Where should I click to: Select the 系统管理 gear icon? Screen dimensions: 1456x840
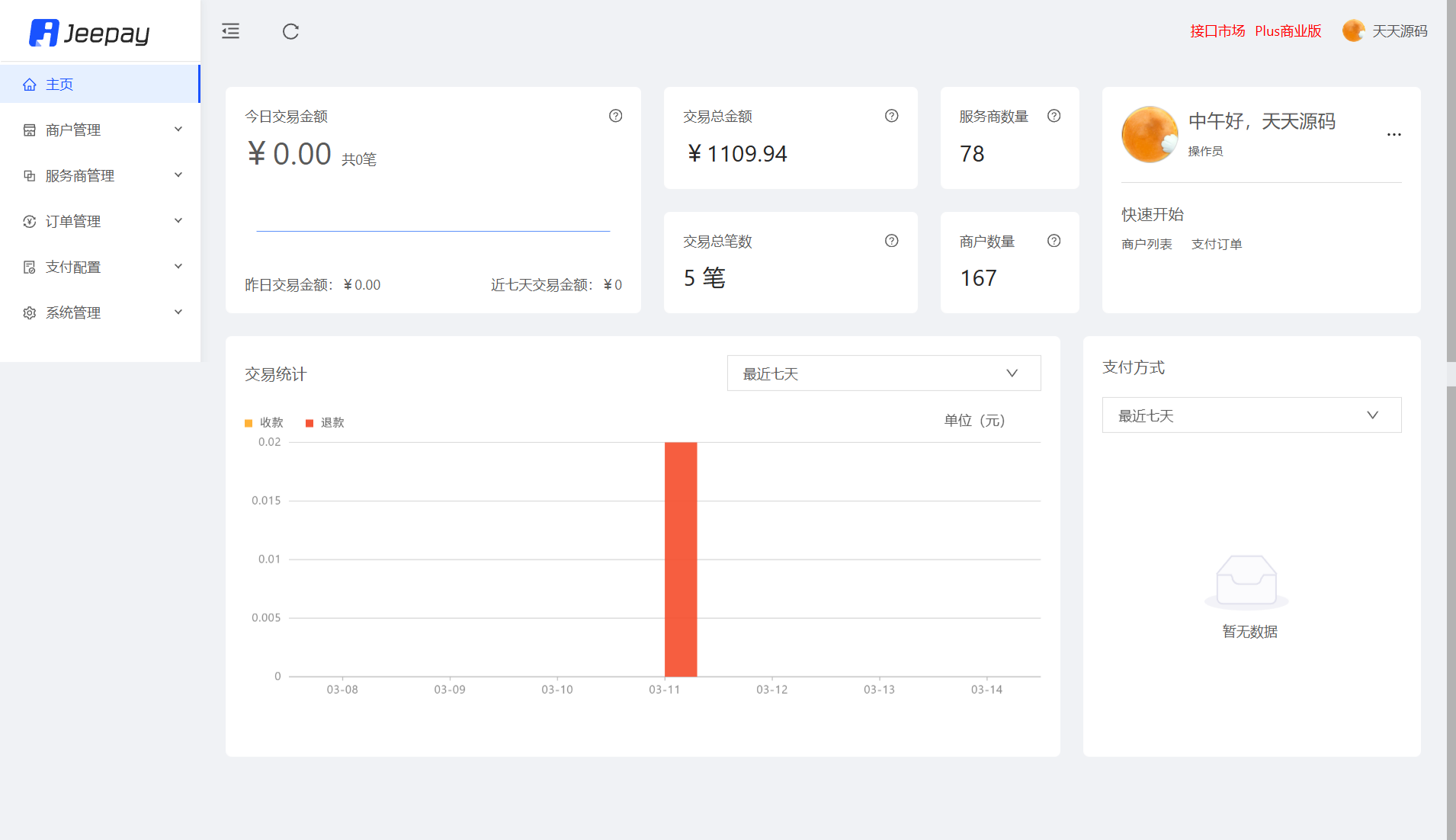(30, 313)
